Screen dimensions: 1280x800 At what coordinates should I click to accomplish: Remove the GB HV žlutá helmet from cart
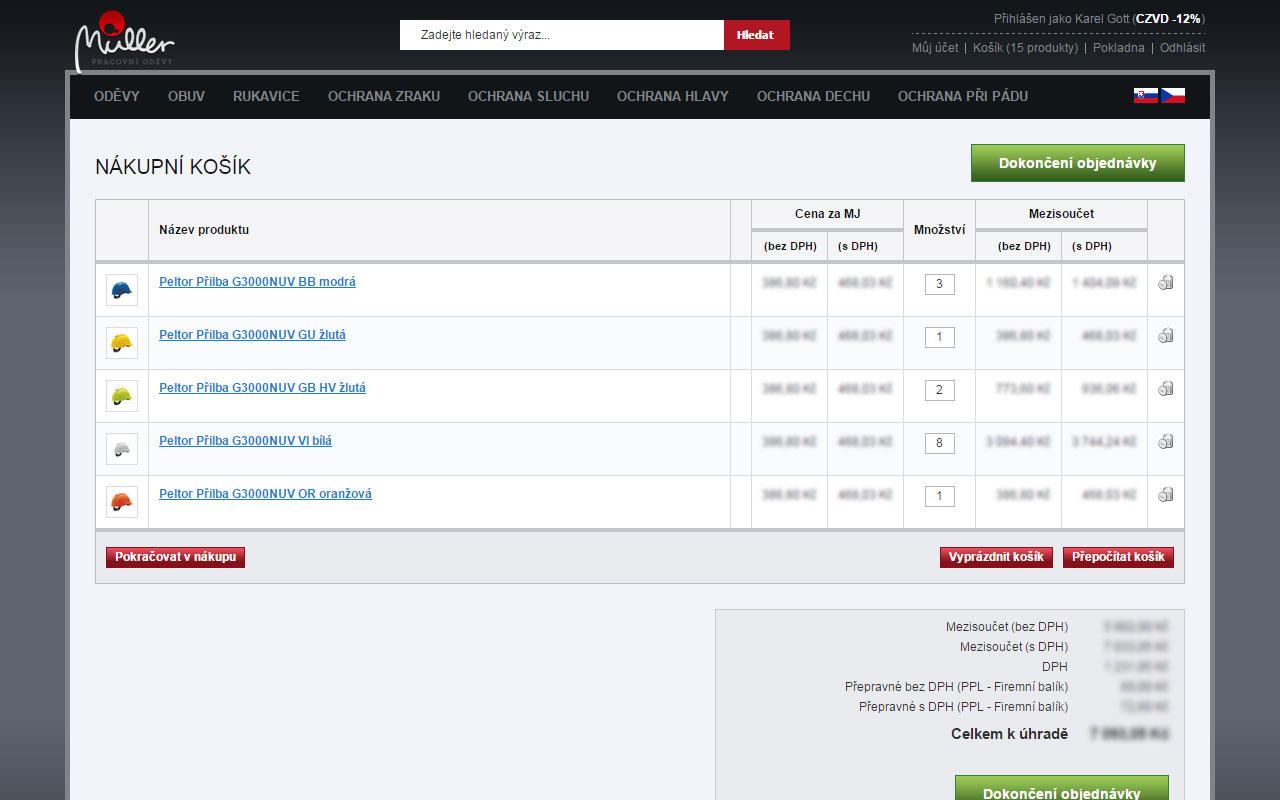[x=1166, y=389]
